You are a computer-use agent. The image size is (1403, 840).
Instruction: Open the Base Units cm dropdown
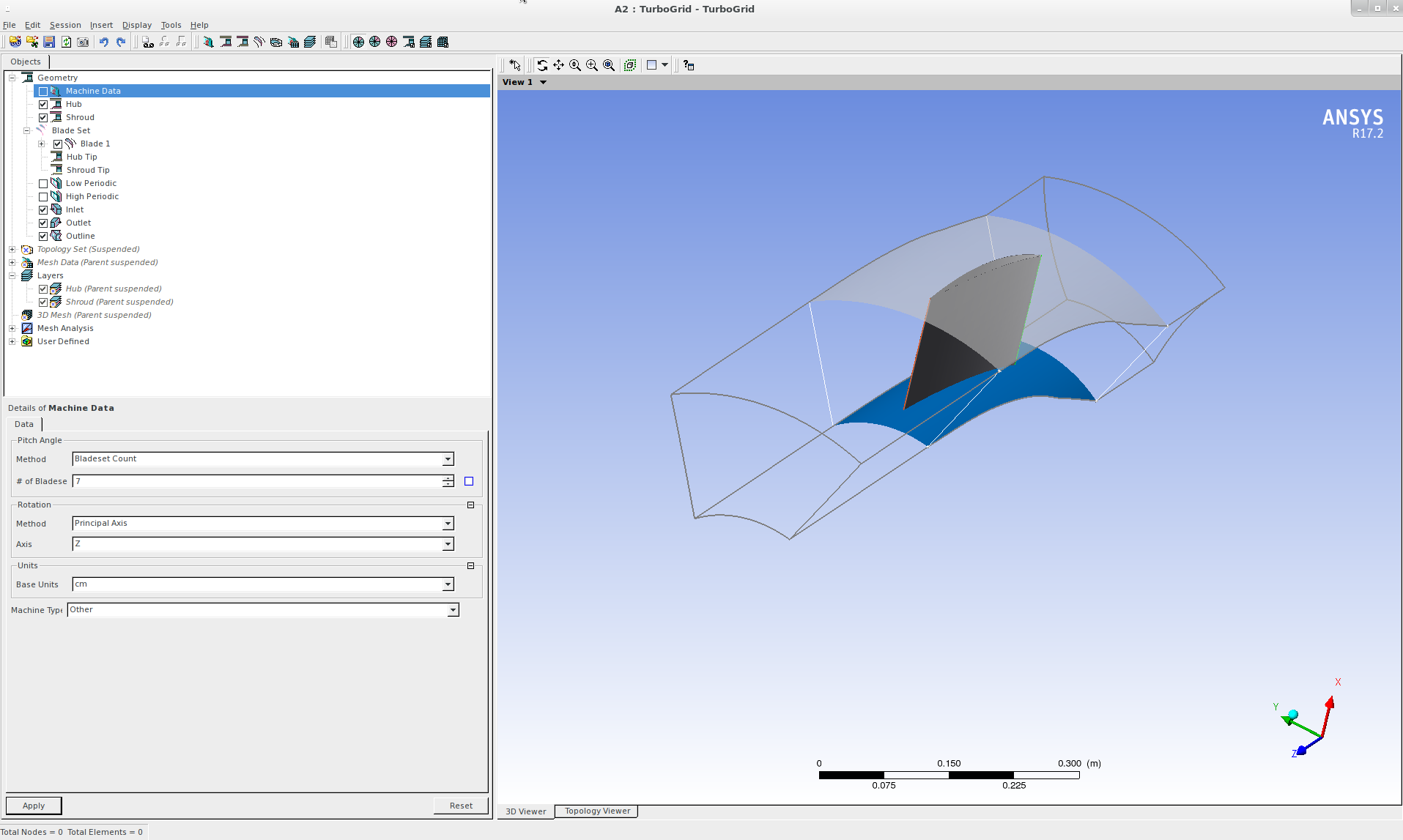point(448,584)
